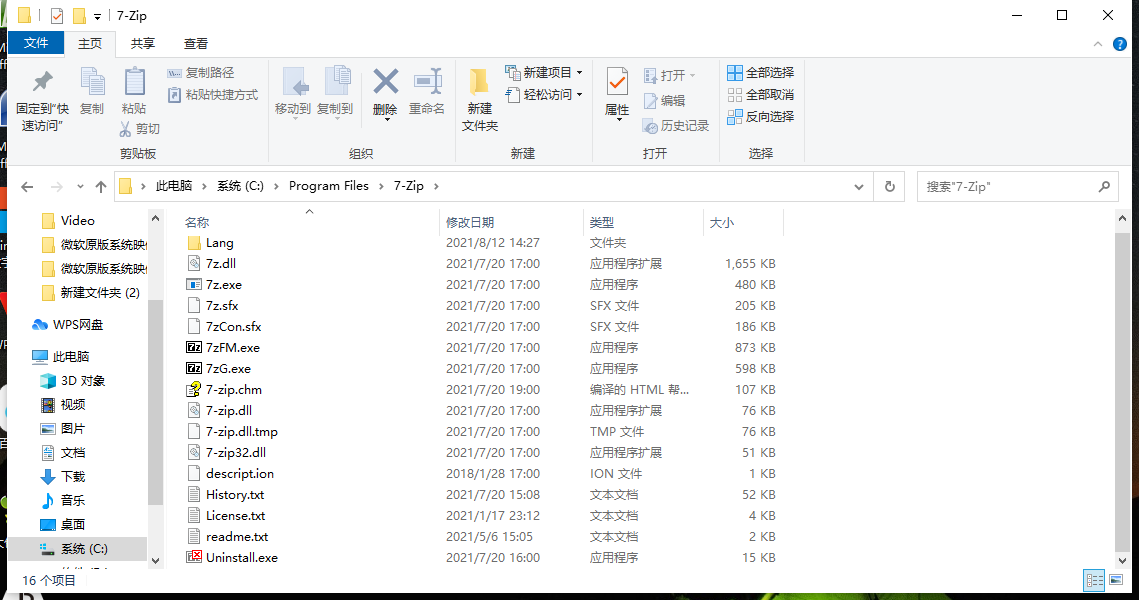Click the Paste clipboard icon
1139x600 pixels.
pos(134,82)
